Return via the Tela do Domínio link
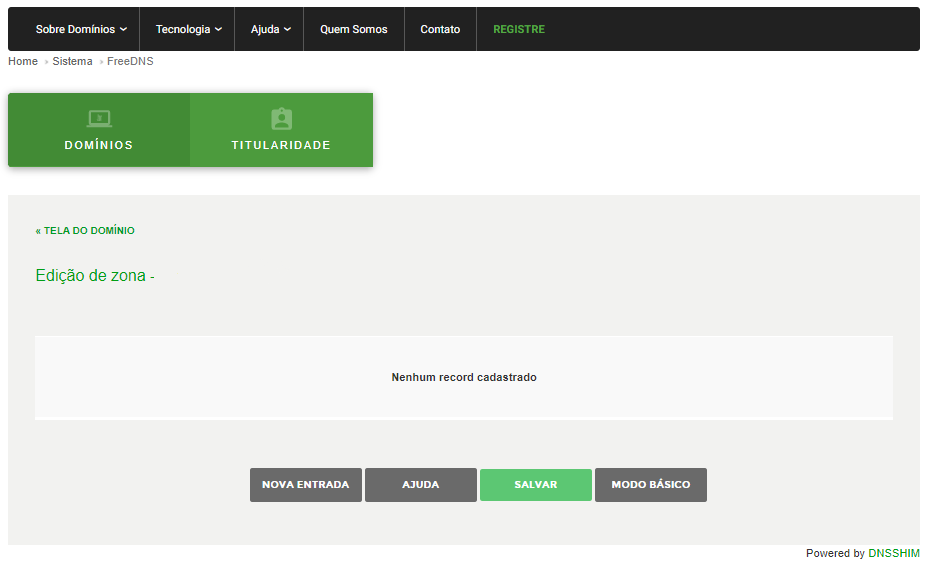Image resolution: width=925 pixels, height=564 pixels. pyautogui.click(x=85, y=231)
